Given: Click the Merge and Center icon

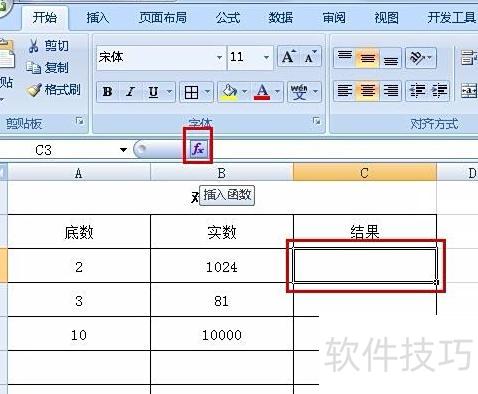Looking at the screenshot, I should click(x=469, y=91).
